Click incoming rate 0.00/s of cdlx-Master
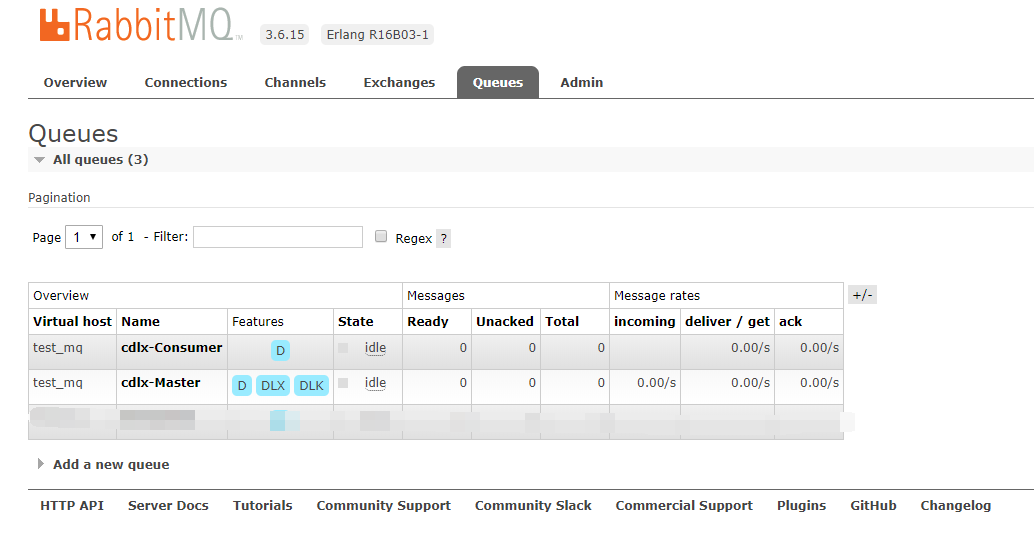 click(x=657, y=383)
